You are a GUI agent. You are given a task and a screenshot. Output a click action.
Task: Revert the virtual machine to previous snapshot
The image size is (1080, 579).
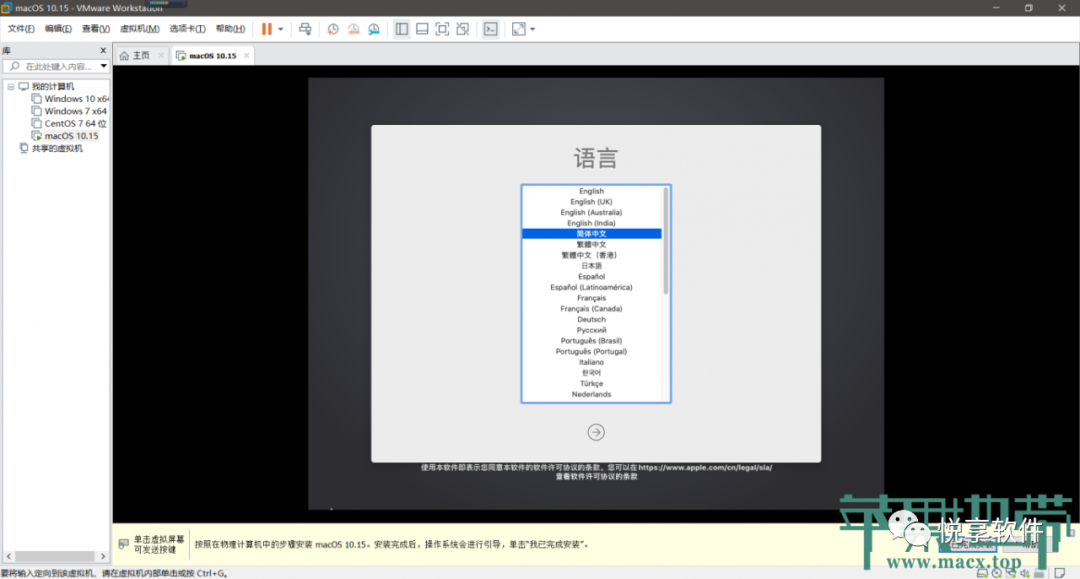click(x=353, y=29)
